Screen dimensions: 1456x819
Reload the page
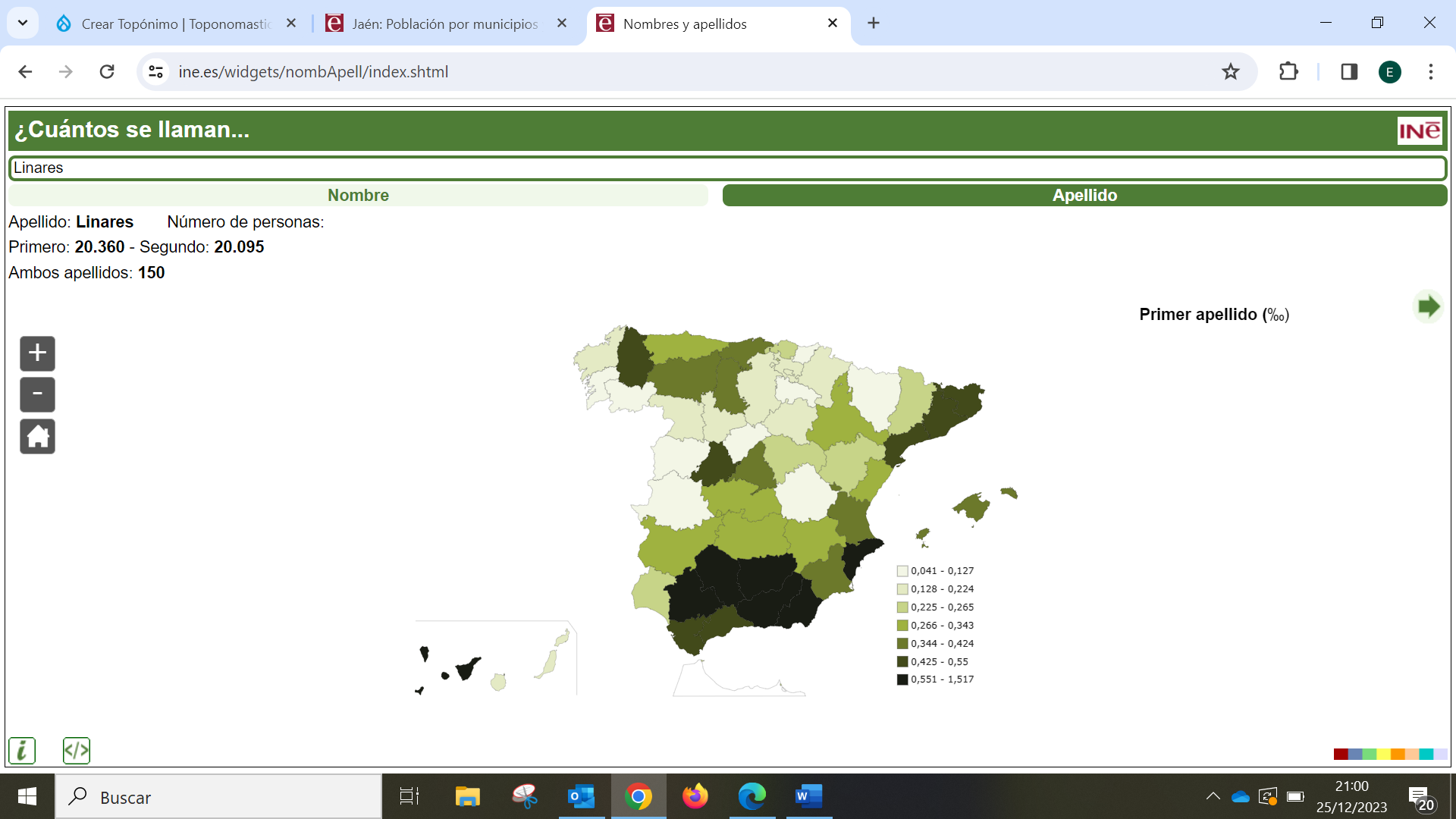pyautogui.click(x=107, y=71)
